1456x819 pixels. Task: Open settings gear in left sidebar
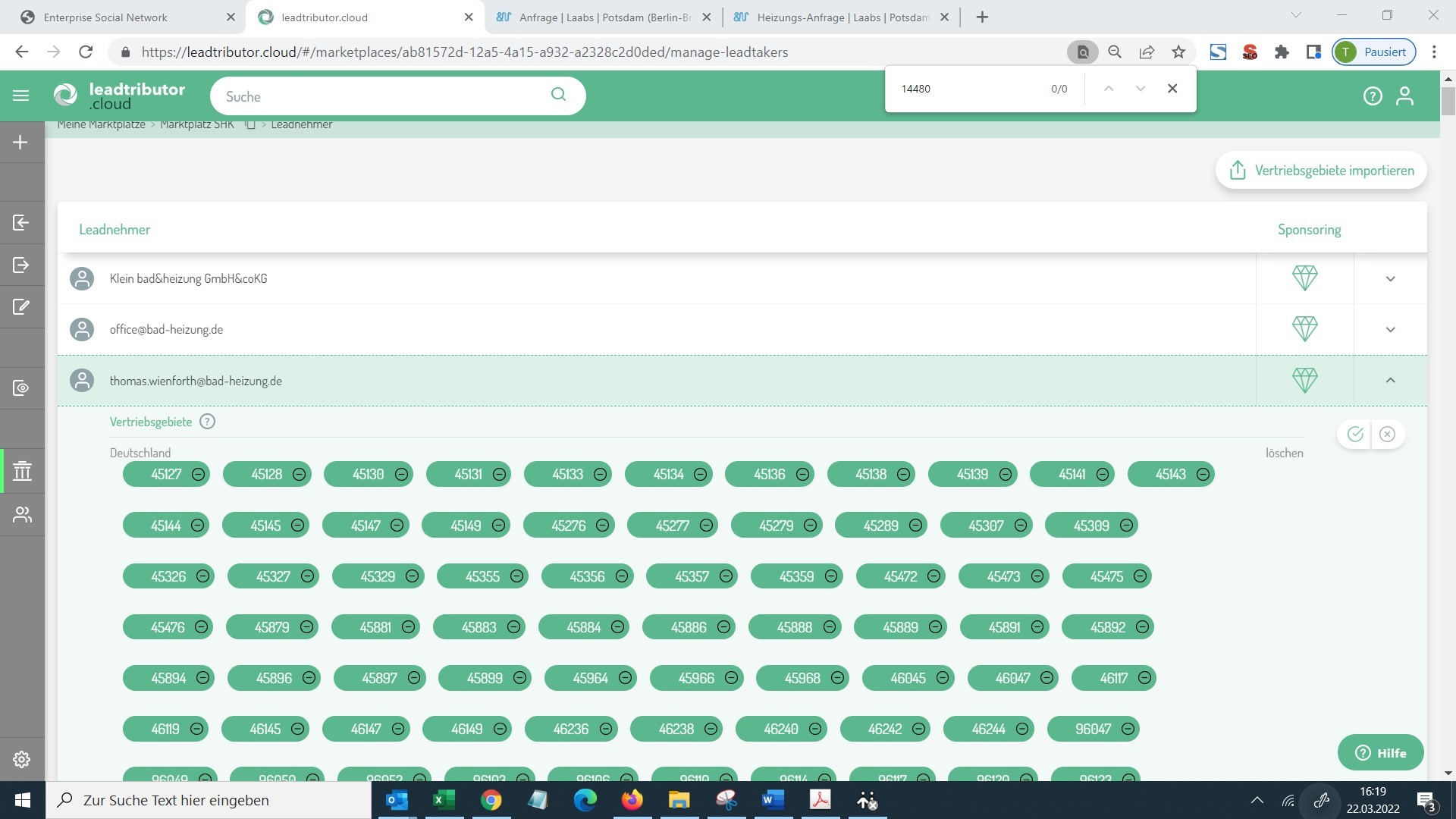(x=21, y=759)
